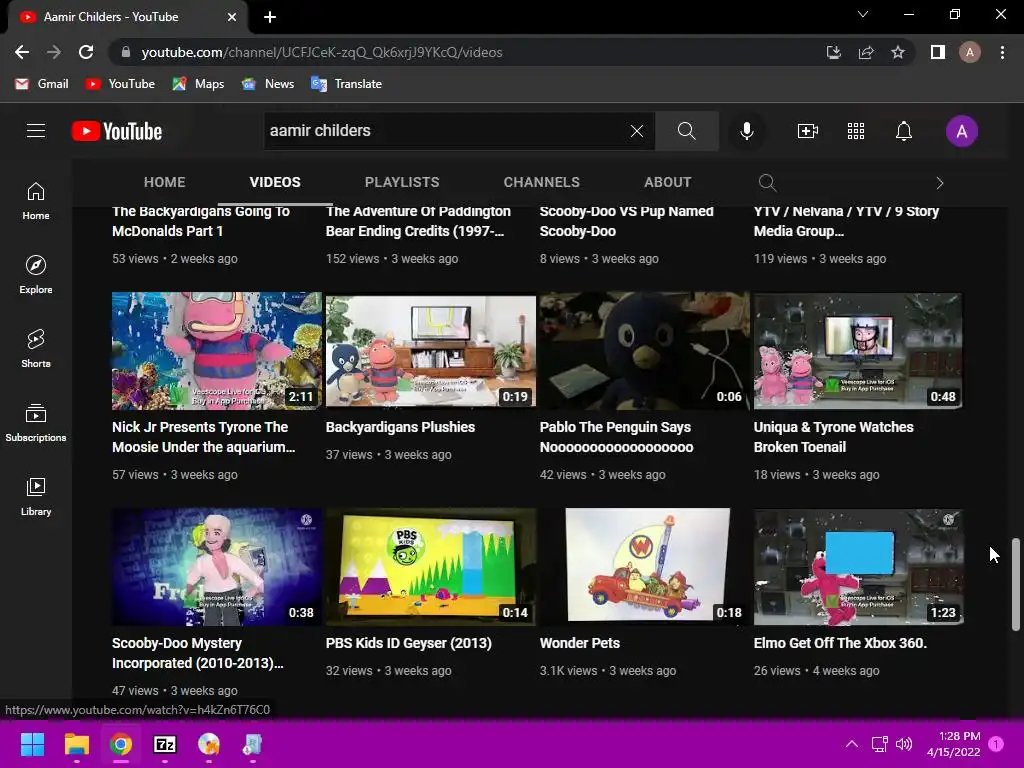Open the purple account avatar menu

[x=962, y=131]
